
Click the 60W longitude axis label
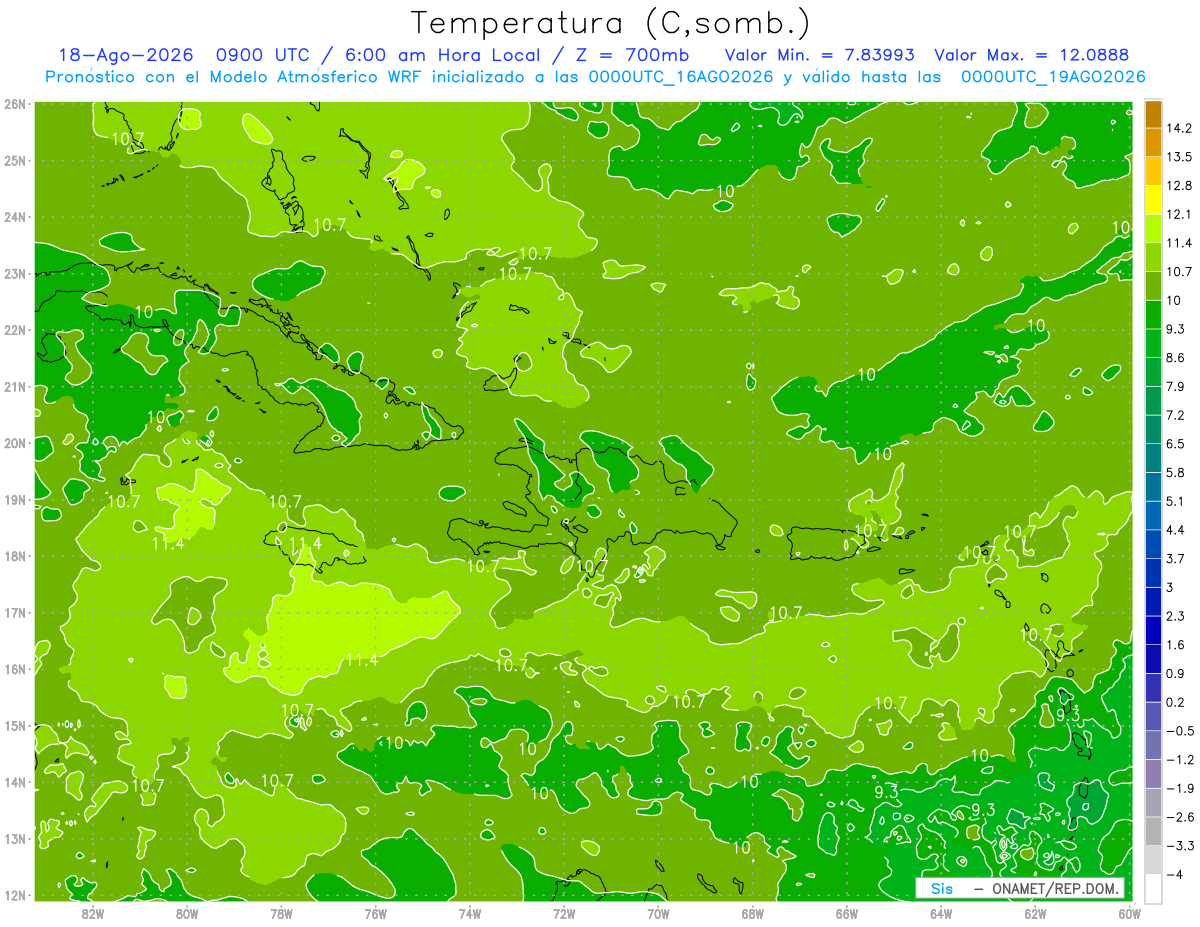click(x=1129, y=913)
